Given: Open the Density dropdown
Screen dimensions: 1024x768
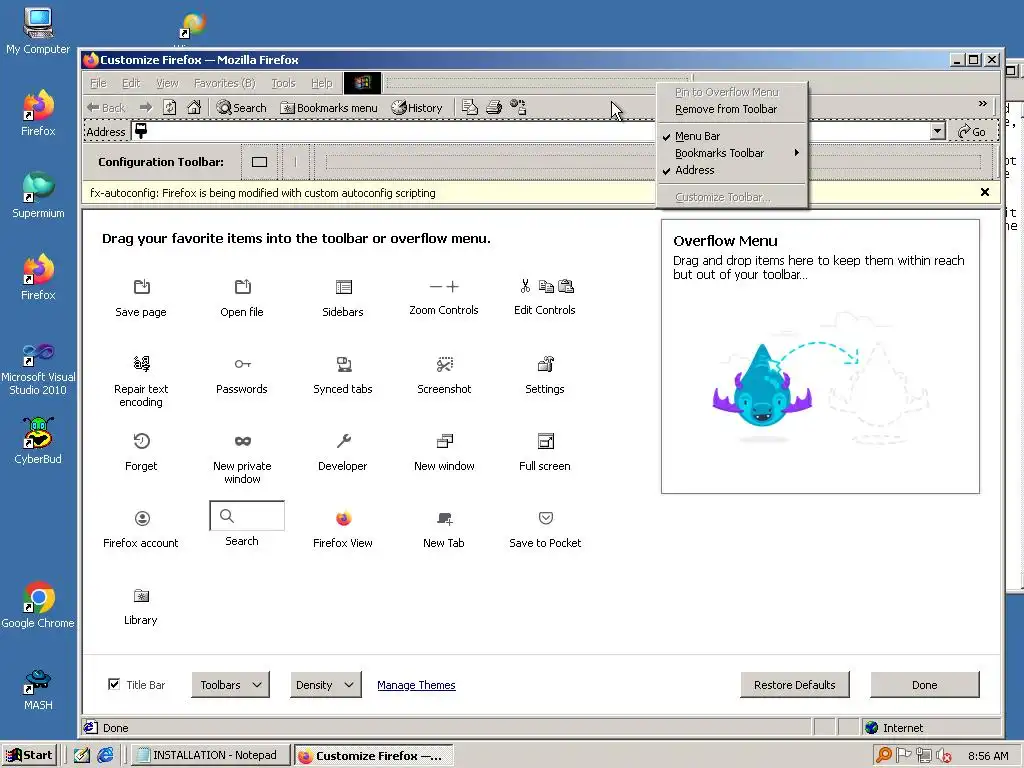Looking at the screenshot, I should 325,684.
